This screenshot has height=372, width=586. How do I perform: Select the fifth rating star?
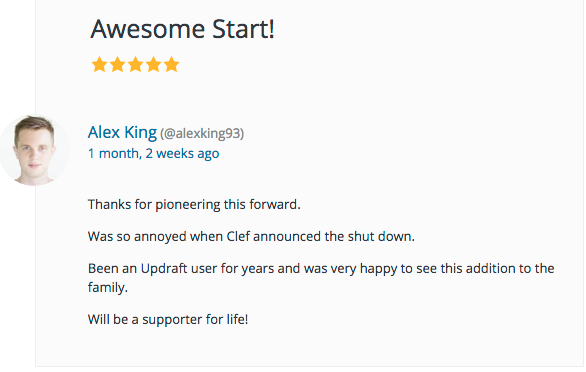(x=171, y=64)
